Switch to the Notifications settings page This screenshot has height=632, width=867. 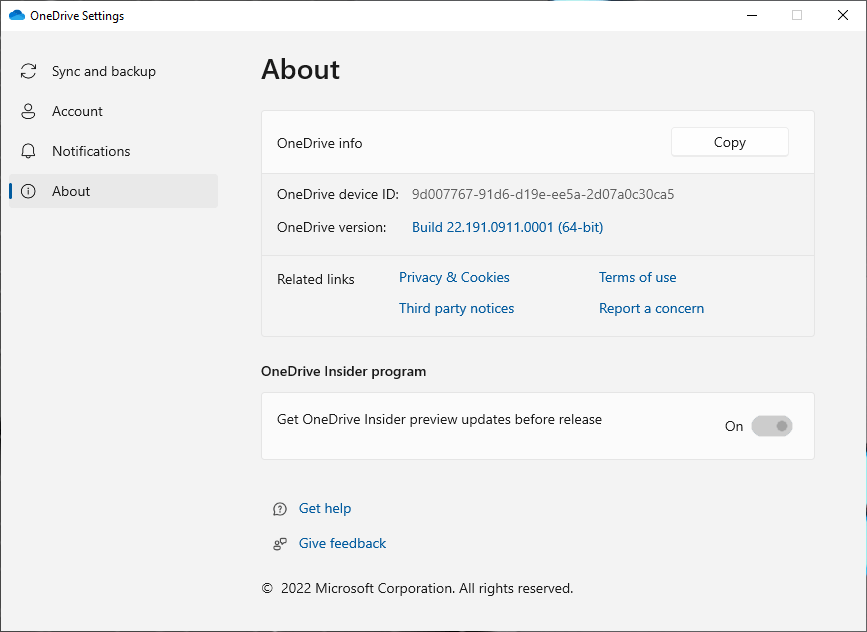tap(90, 151)
